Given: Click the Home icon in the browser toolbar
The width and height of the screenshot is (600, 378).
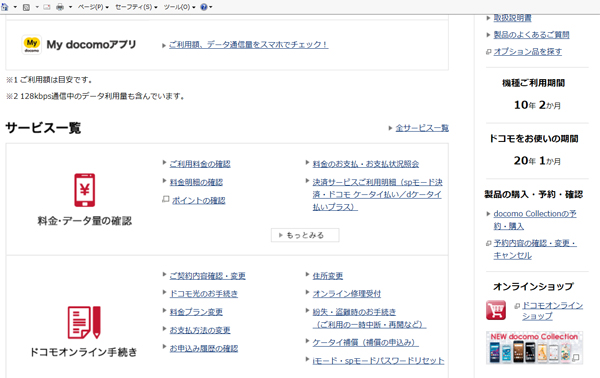Looking at the screenshot, I should [x=5, y=7].
